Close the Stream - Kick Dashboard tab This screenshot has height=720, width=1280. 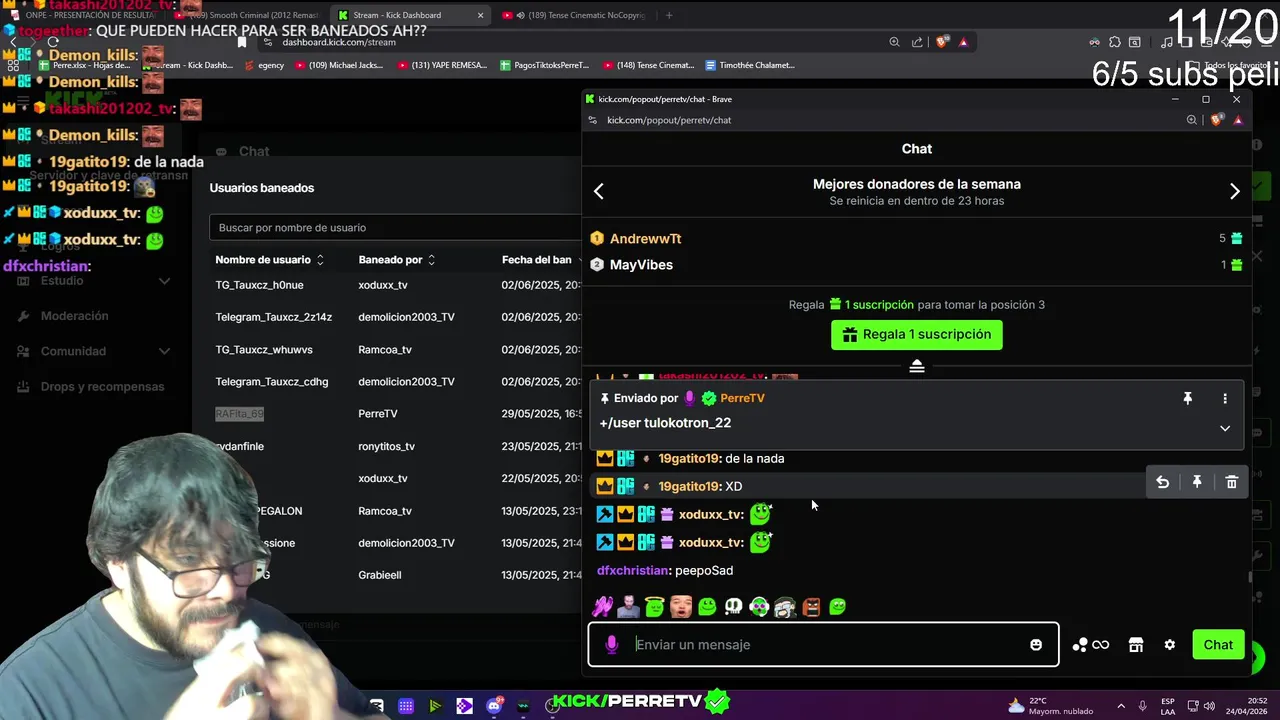point(480,15)
